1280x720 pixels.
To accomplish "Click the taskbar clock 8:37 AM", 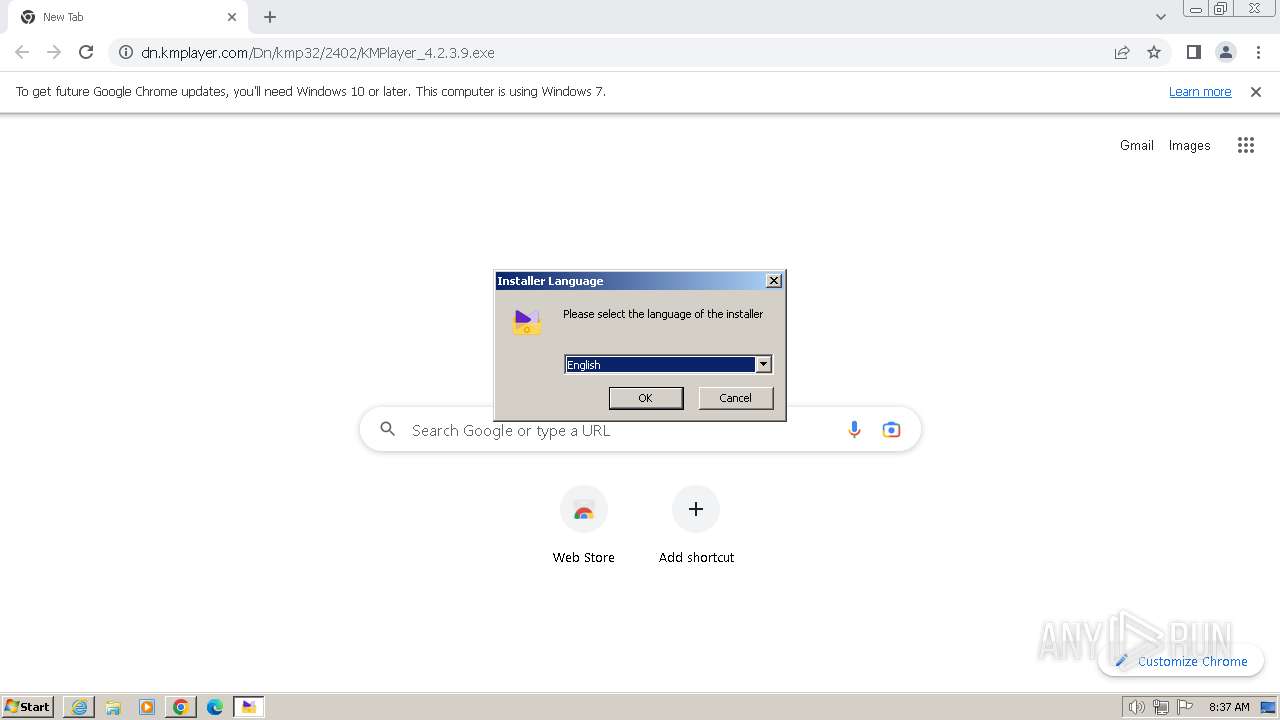I will pos(1229,707).
